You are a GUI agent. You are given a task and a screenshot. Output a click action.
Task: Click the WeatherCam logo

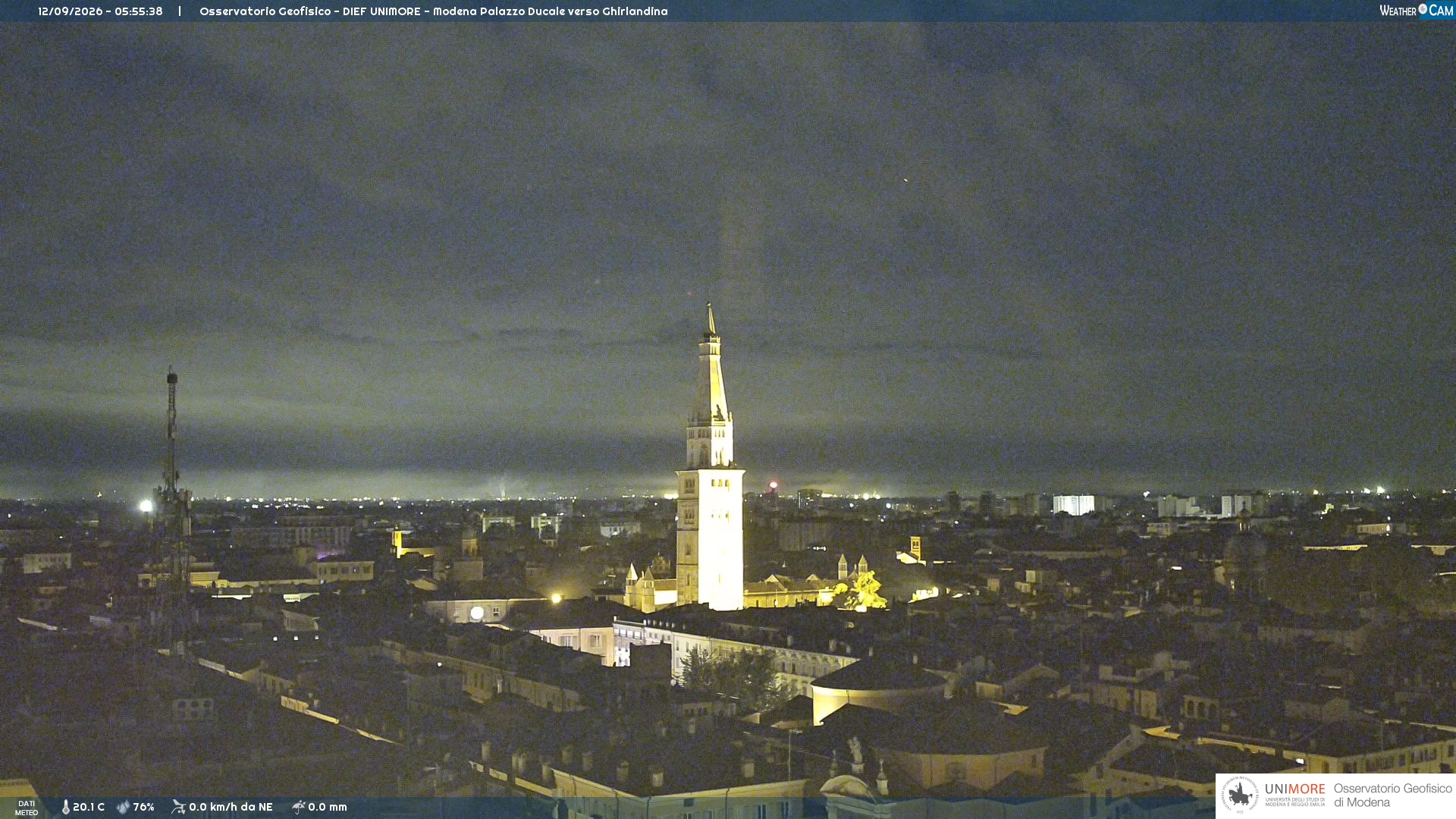coord(1416,11)
